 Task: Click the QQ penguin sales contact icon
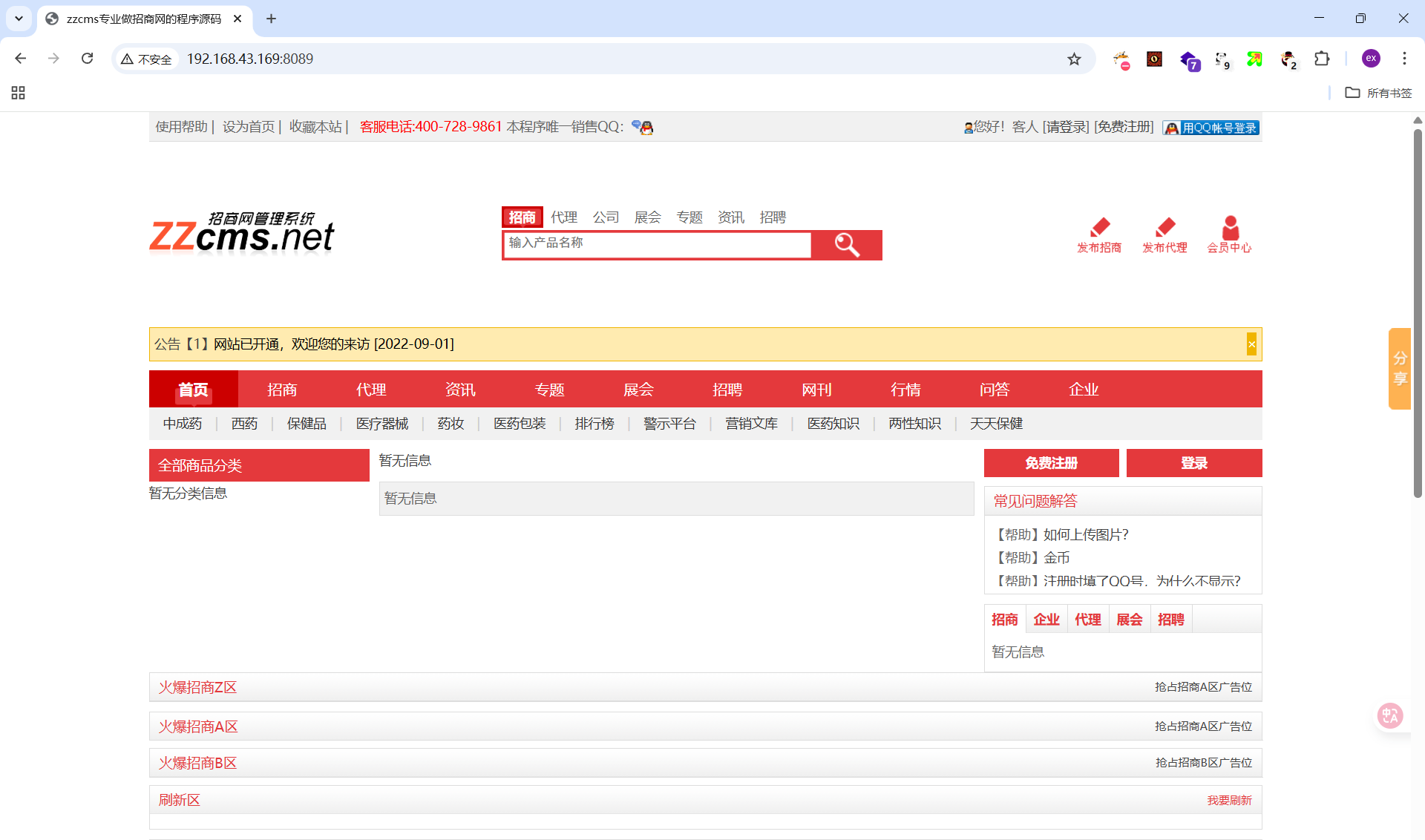(x=643, y=127)
